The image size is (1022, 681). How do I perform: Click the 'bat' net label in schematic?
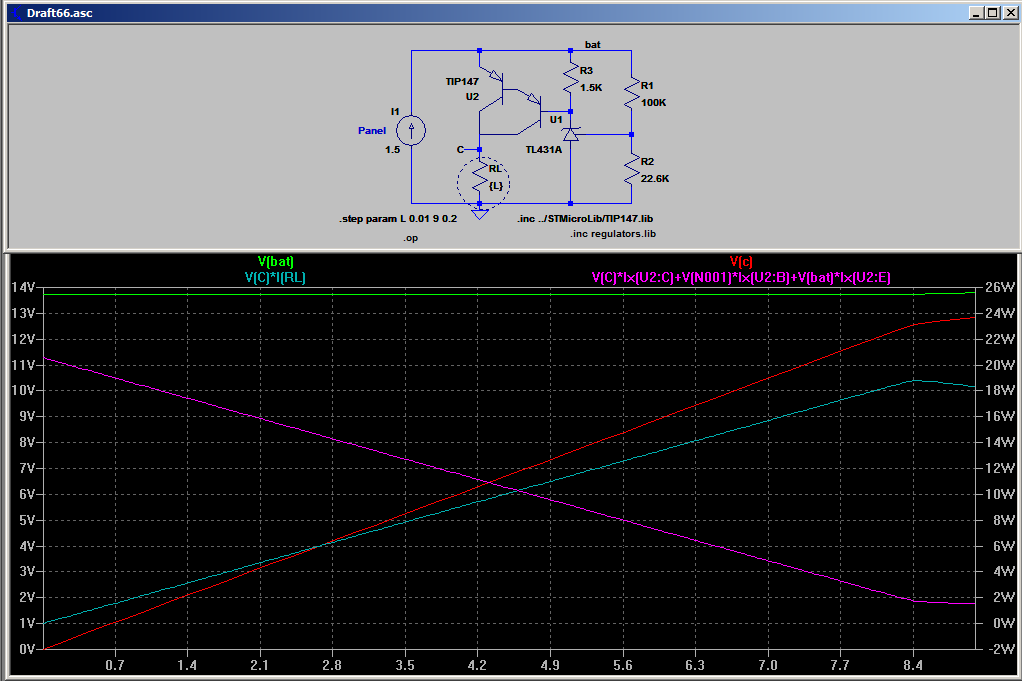592,45
